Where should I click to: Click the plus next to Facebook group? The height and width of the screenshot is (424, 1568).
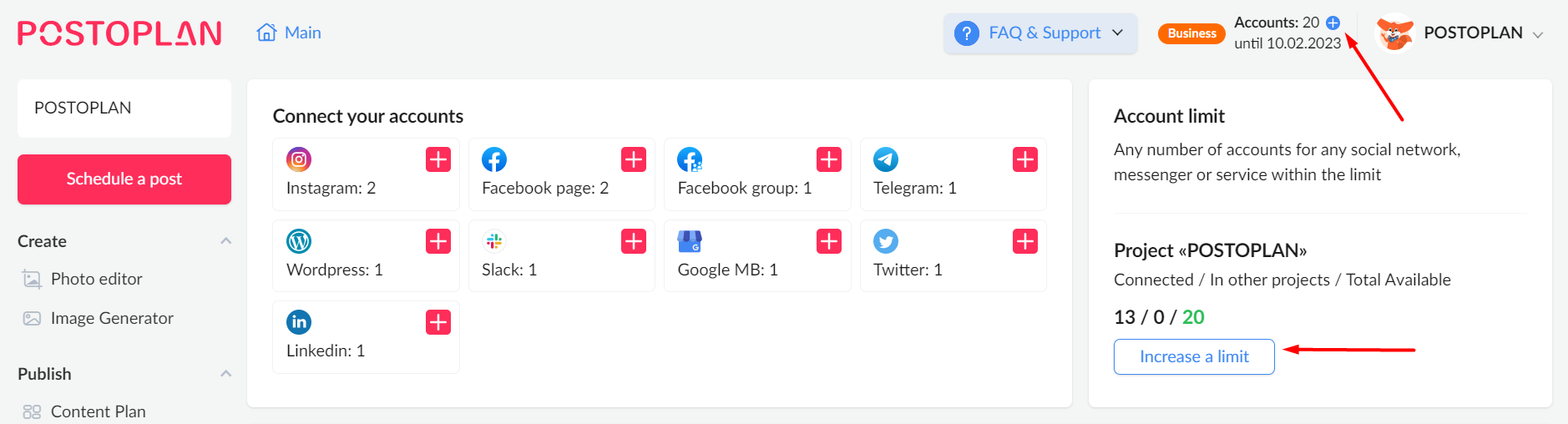tap(829, 159)
